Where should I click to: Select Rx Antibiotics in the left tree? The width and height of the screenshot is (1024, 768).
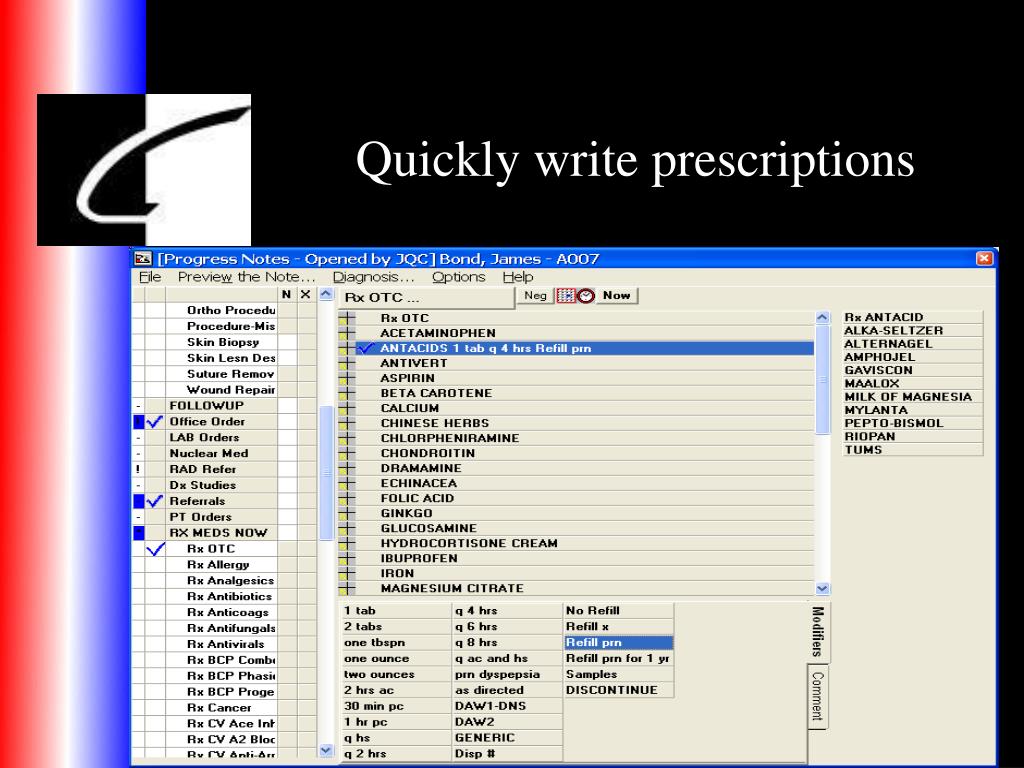click(x=230, y=597)
